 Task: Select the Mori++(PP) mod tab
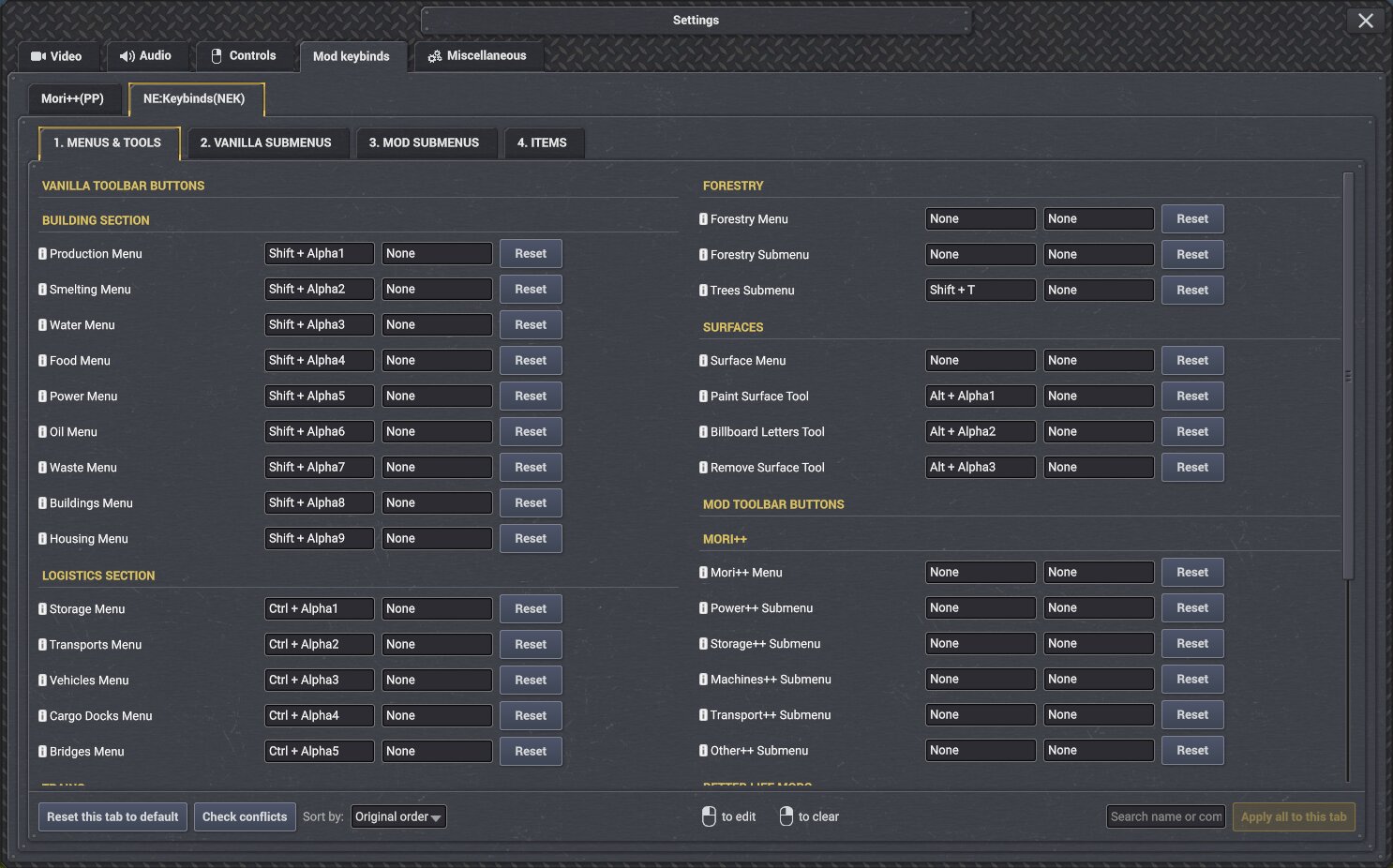point(73,98)
